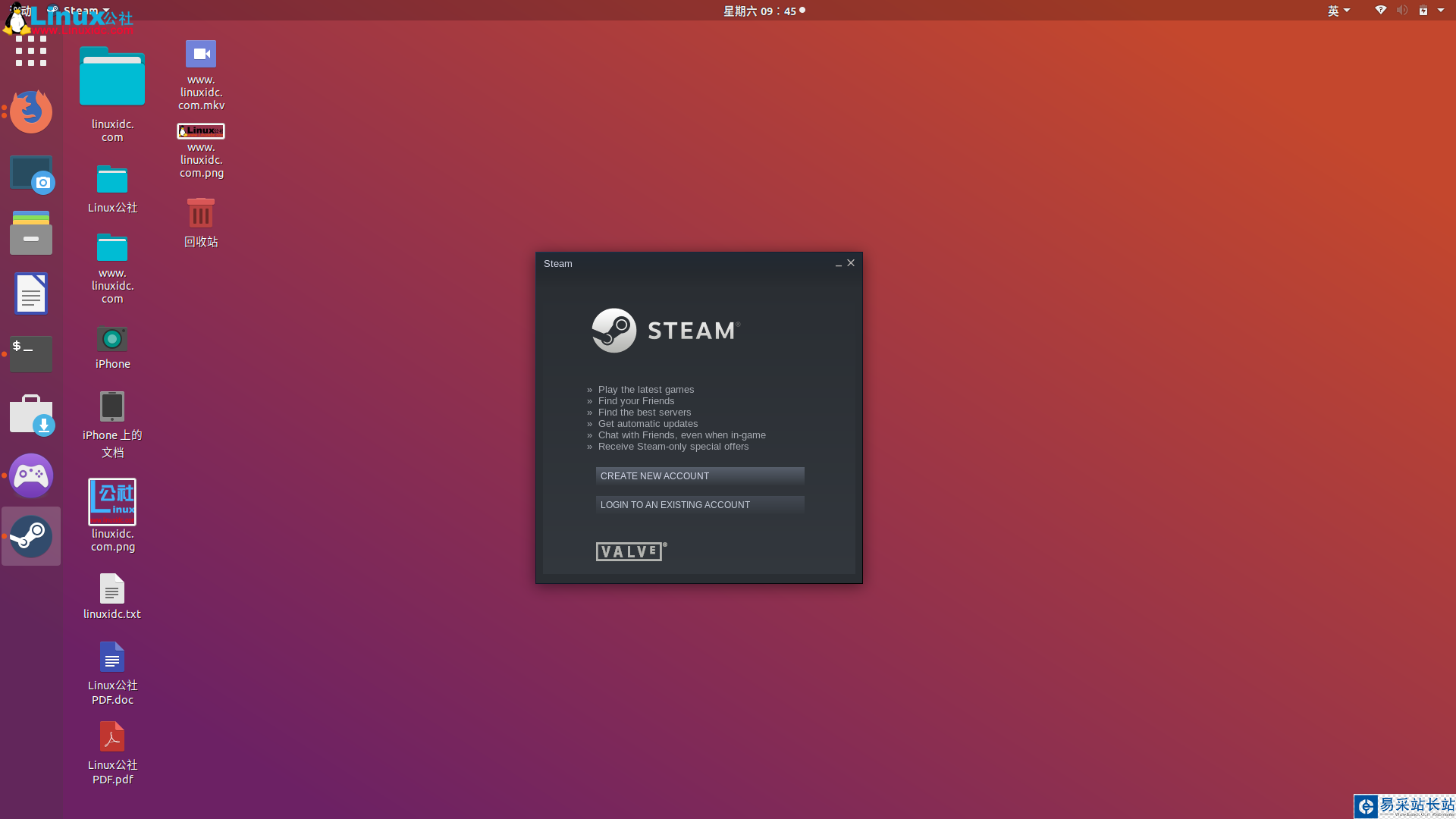Click the purple game controller dock icon

pyautogui.click(x=31, y=475)
